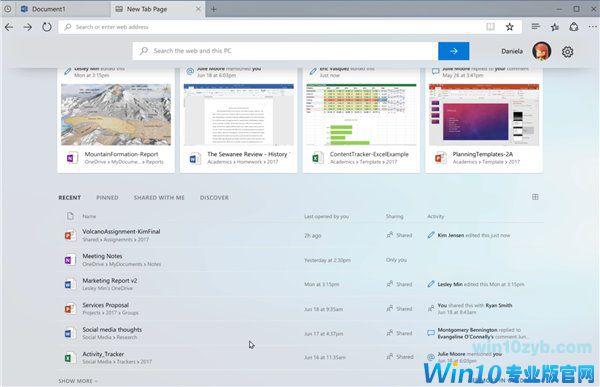Open the Hub lines icon in toolbar
This screenshot has height=387, width=600.
click(x=536, y=26)
